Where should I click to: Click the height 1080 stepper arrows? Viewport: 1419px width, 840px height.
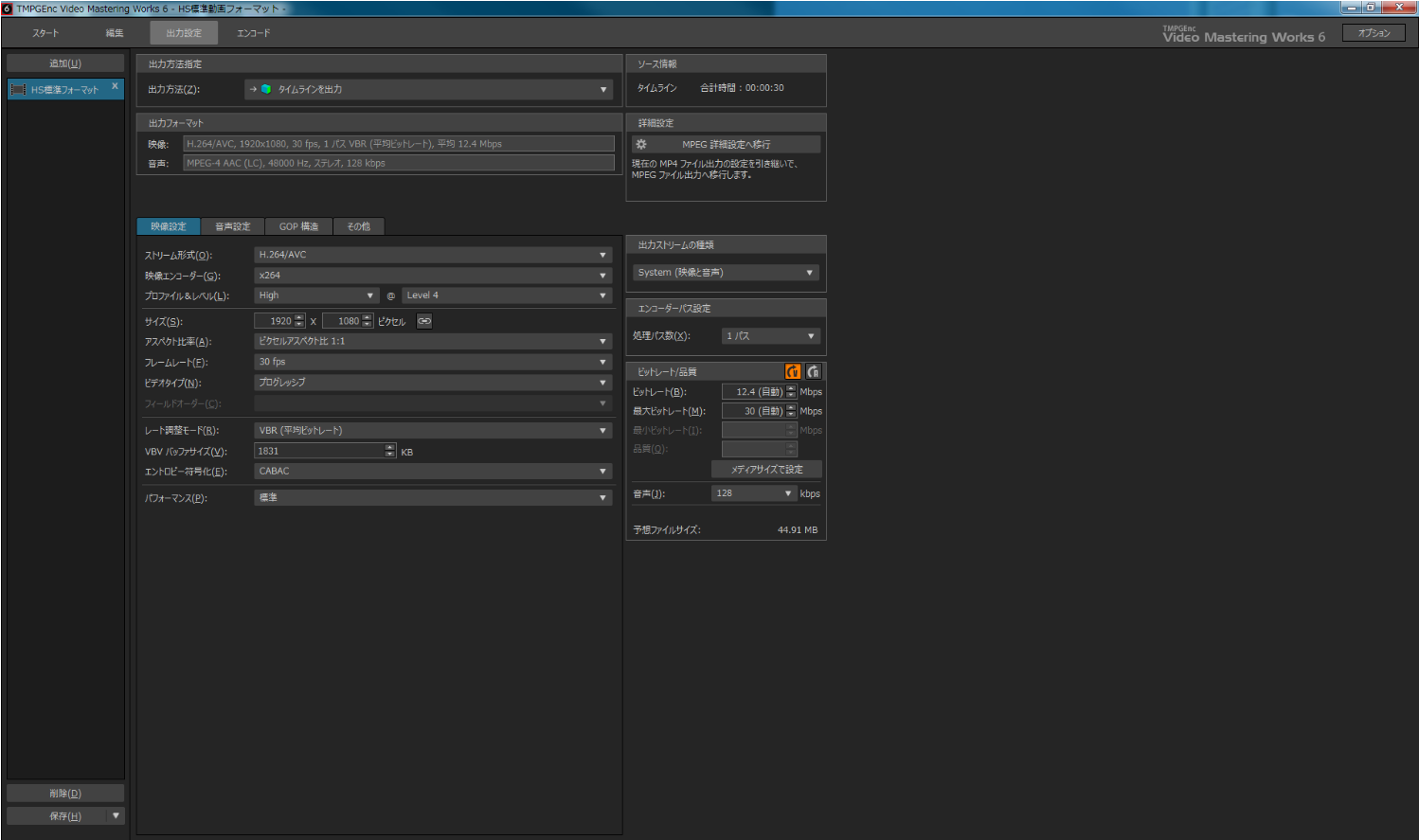(368, 321)
